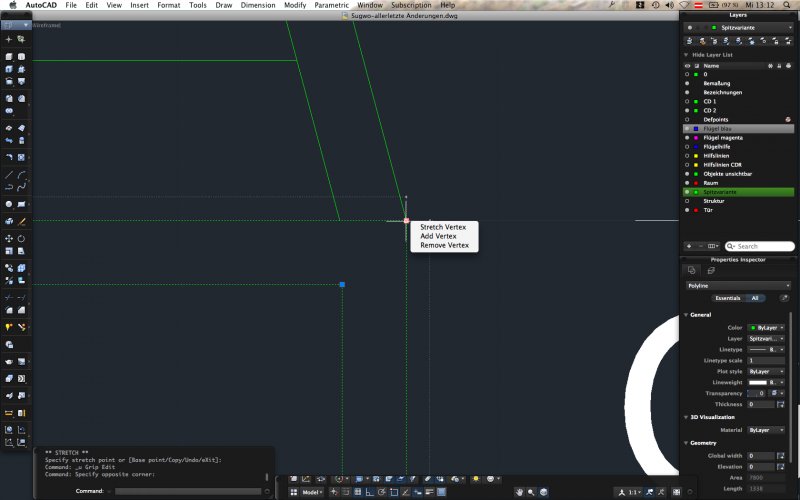800x500 pixels.
Task: Choose Add Vertex from context menu
Action: [438, 236]
